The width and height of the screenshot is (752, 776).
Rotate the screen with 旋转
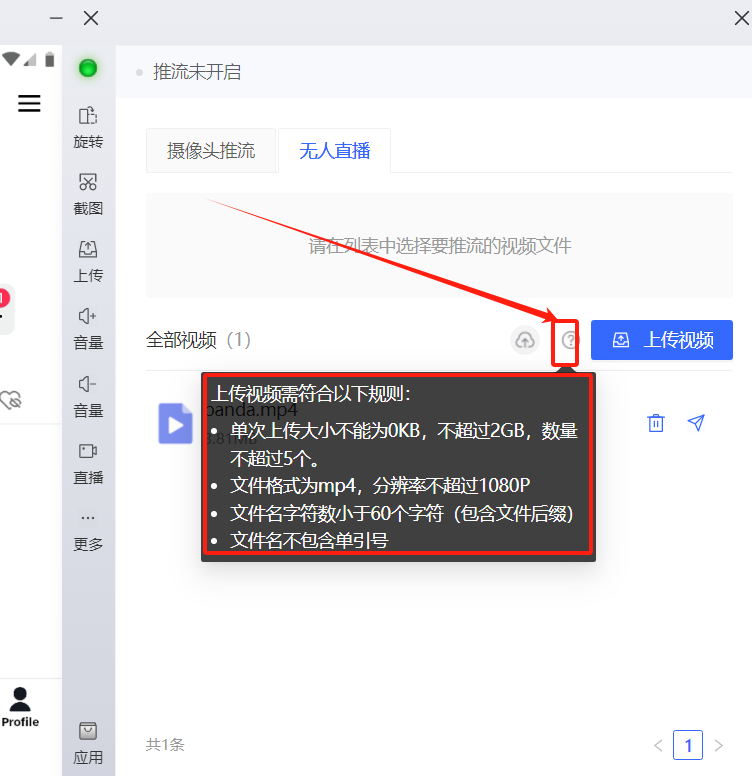pyautogui.click(x=88, y=128)
